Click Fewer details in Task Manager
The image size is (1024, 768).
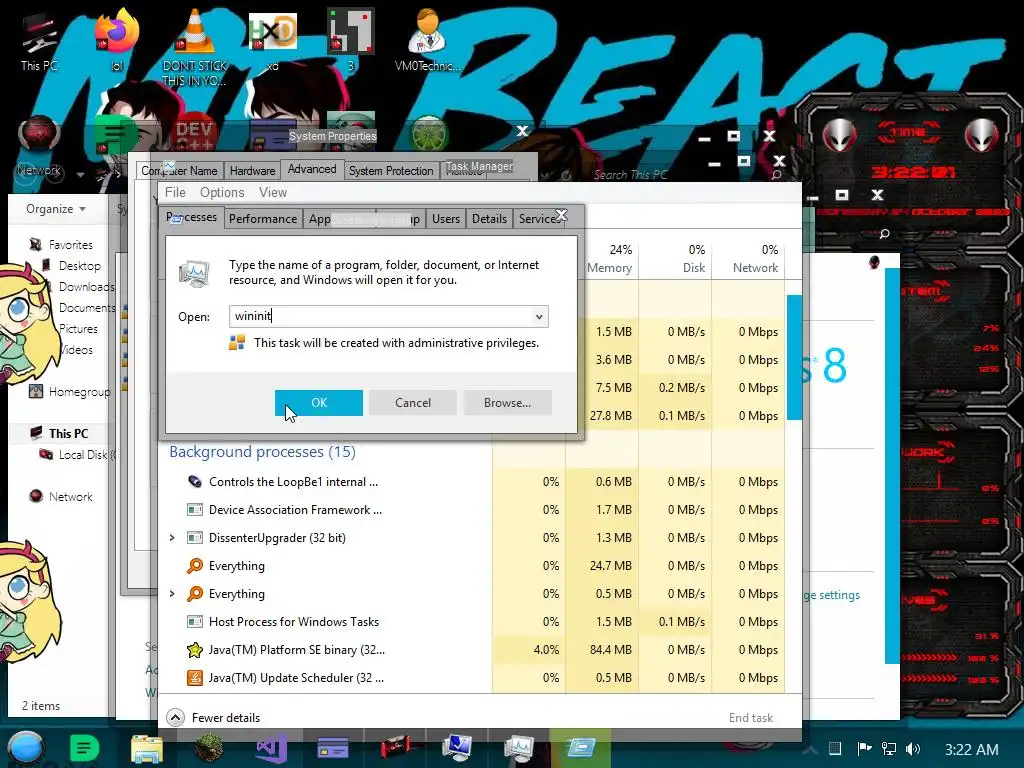tap(214, 718)
